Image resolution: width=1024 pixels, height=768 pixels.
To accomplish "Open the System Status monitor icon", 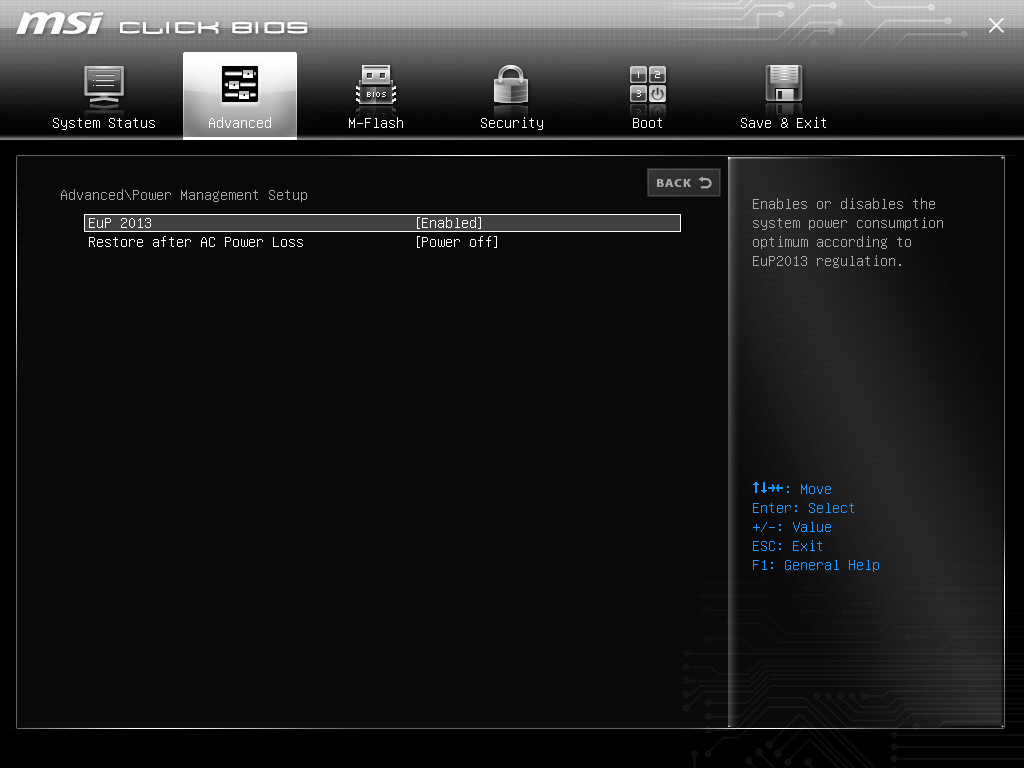I will (x=104, y=87).
